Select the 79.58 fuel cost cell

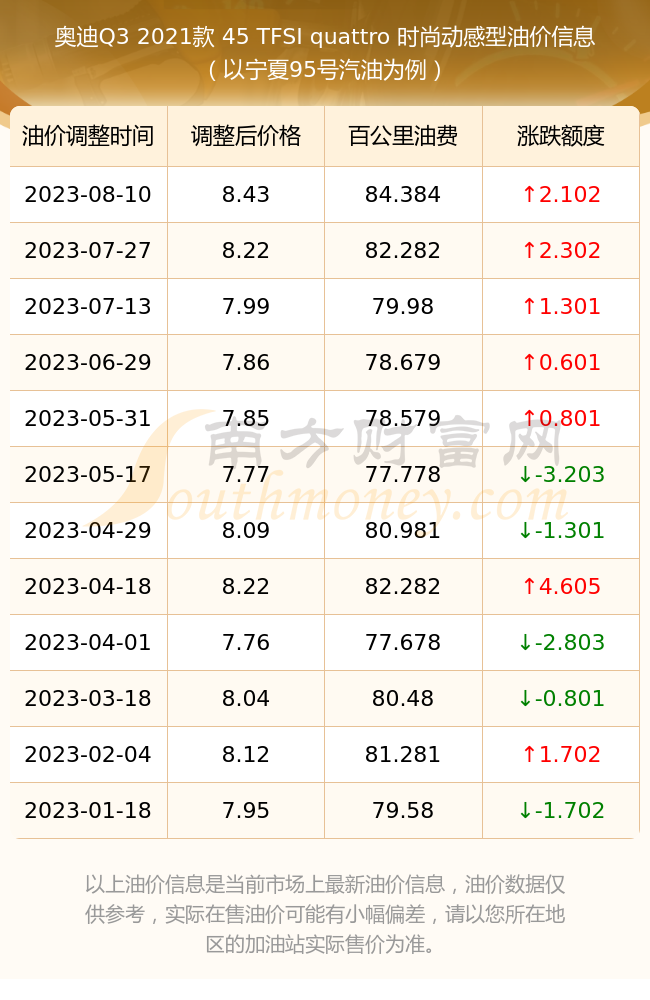click(403, 811)
